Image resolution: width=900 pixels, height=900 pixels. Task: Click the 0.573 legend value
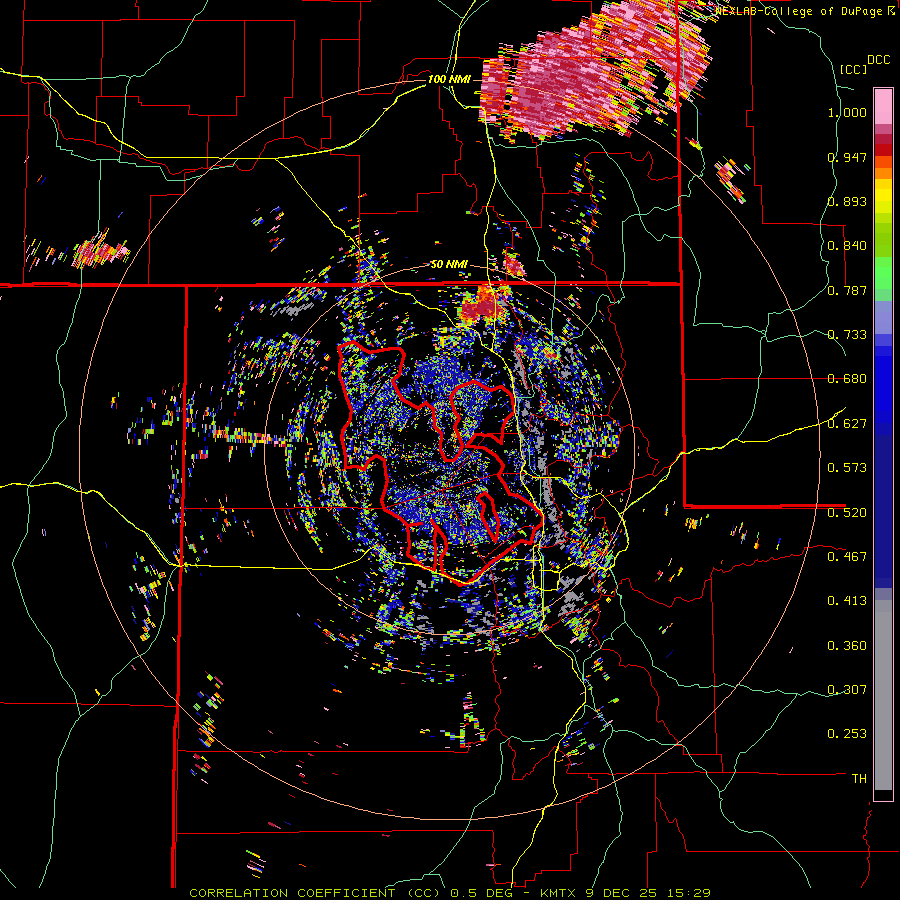(847, 468)
